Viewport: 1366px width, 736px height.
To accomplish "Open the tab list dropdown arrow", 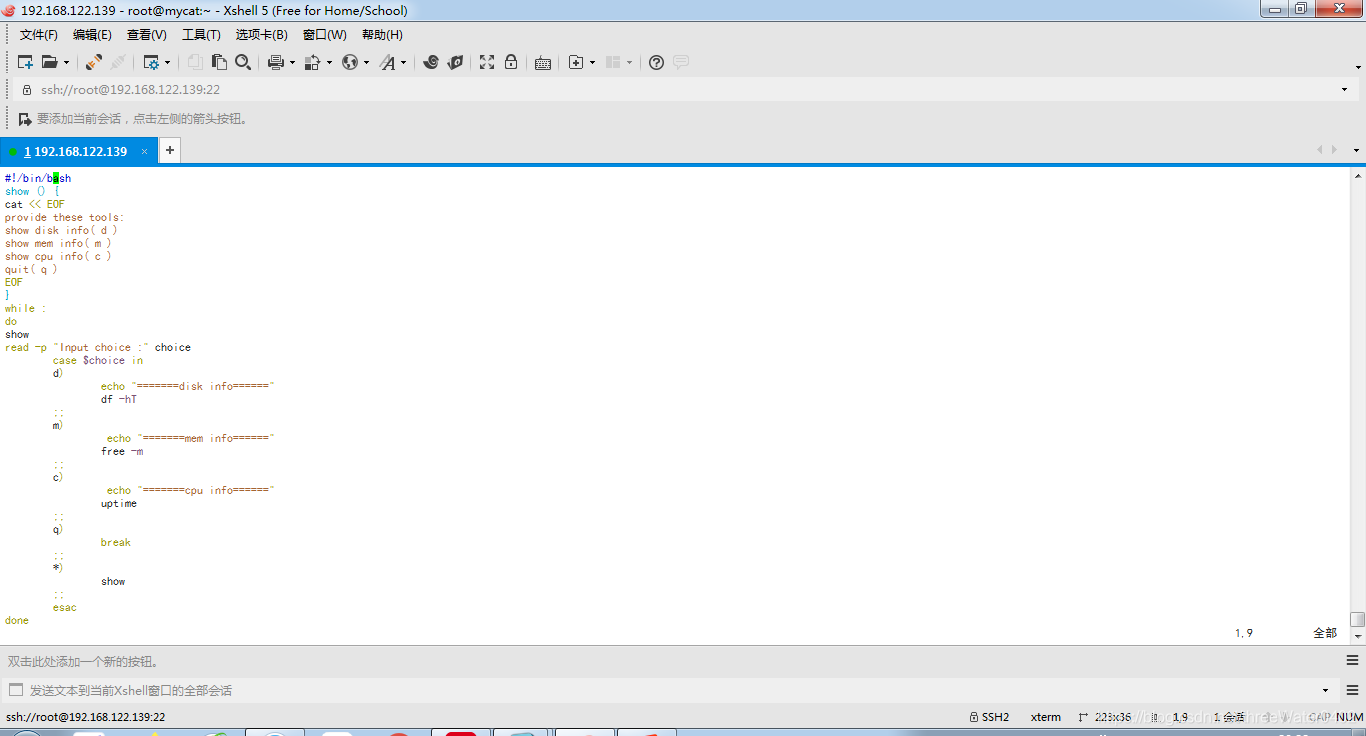I will (1356, 150).
